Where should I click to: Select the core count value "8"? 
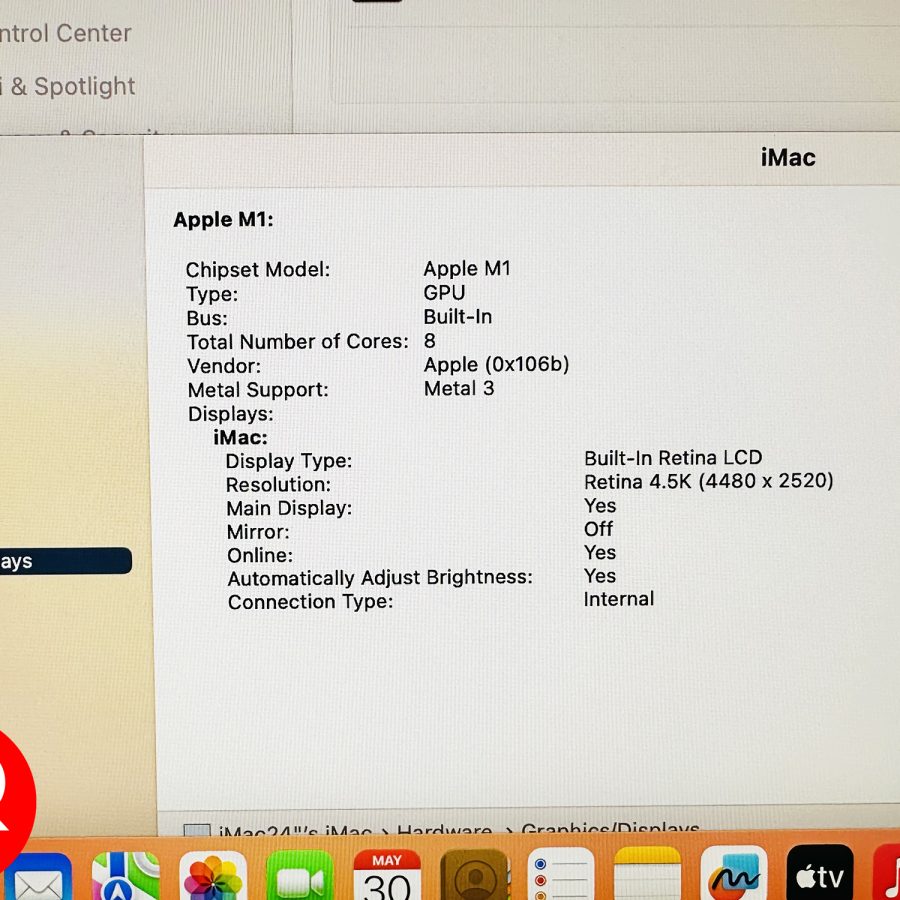(x=429, y=340)
